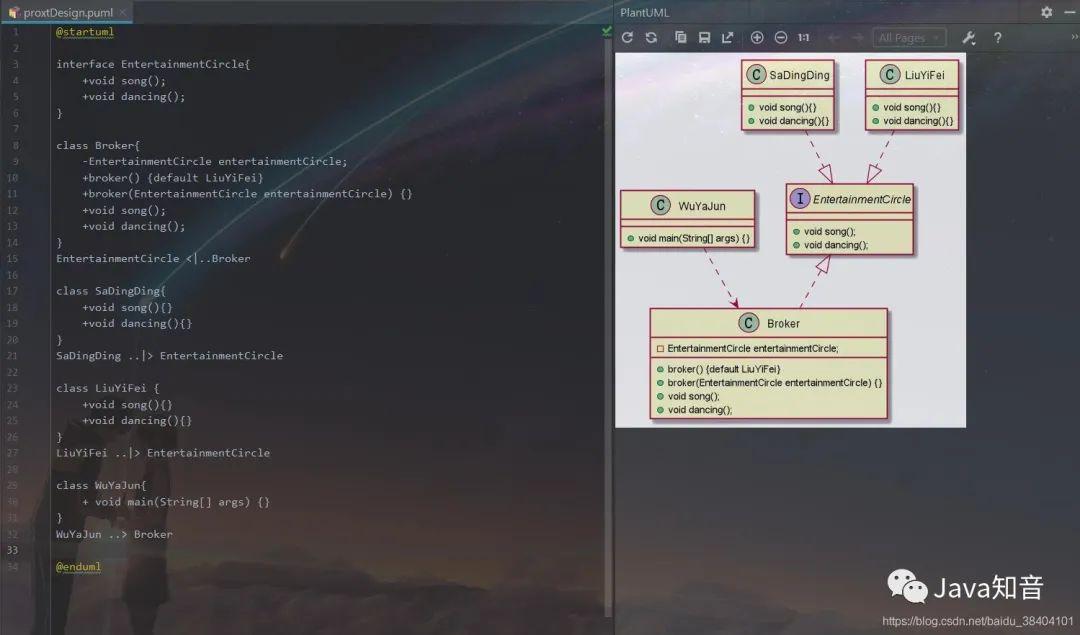Click the reload/auto-refresh arrows icon
This screenshot has width=1080, height=635.
[651, 37]
